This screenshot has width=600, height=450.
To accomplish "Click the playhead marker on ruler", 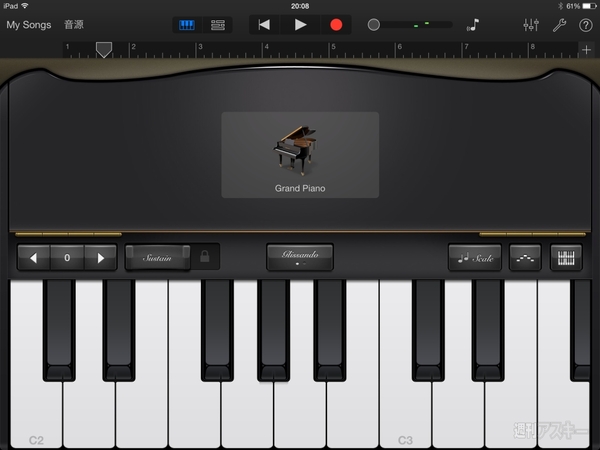I will [x=104, y=50].
